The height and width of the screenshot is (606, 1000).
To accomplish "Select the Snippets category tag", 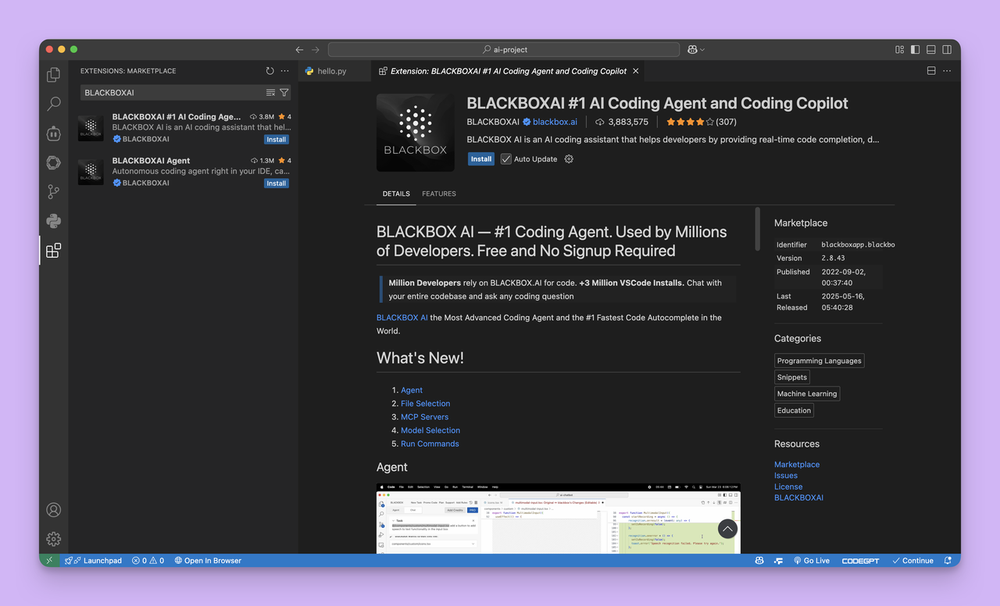I will (x=792, y=377).
